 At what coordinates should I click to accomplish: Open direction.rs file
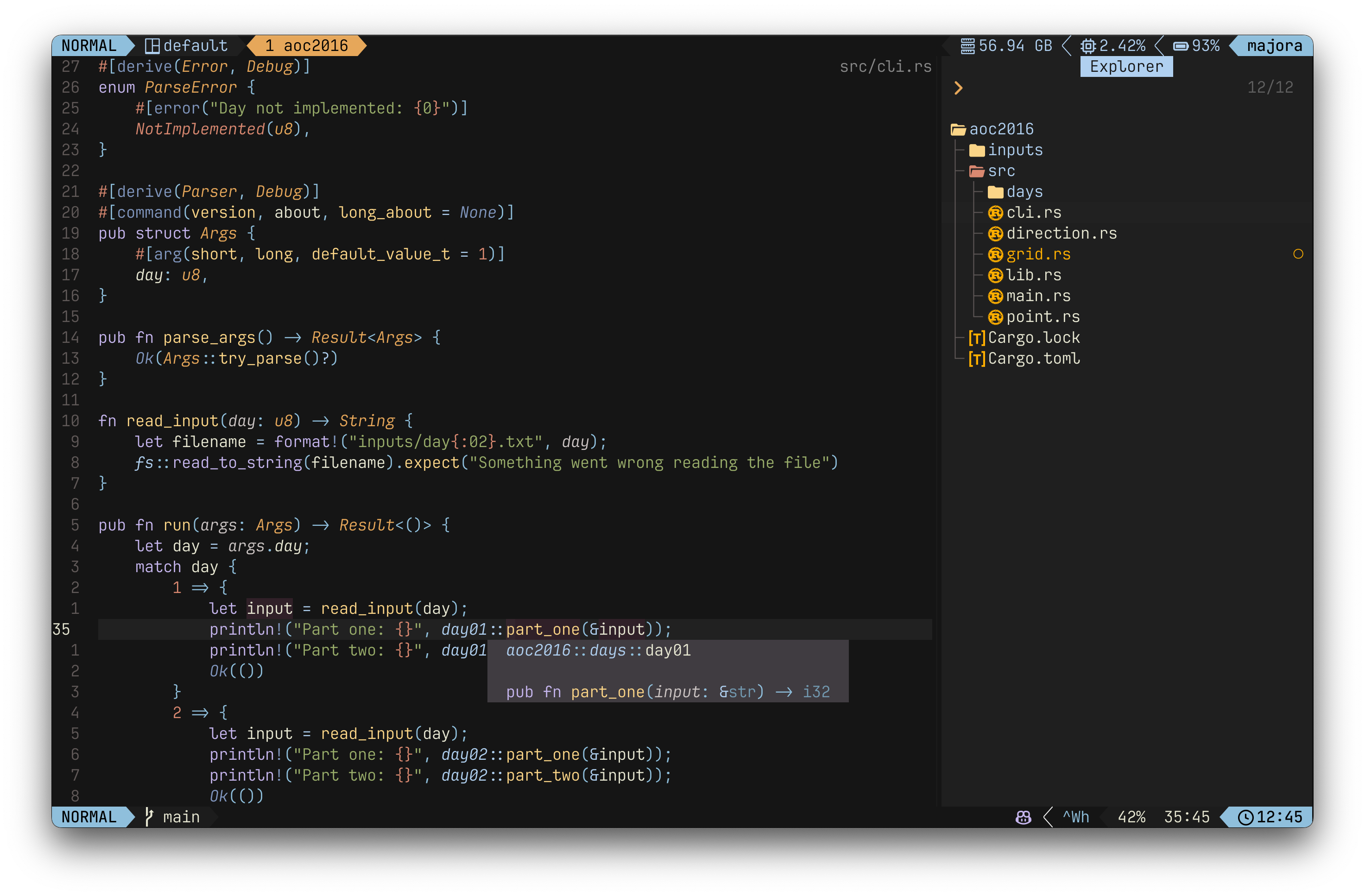click(1061, 233)
